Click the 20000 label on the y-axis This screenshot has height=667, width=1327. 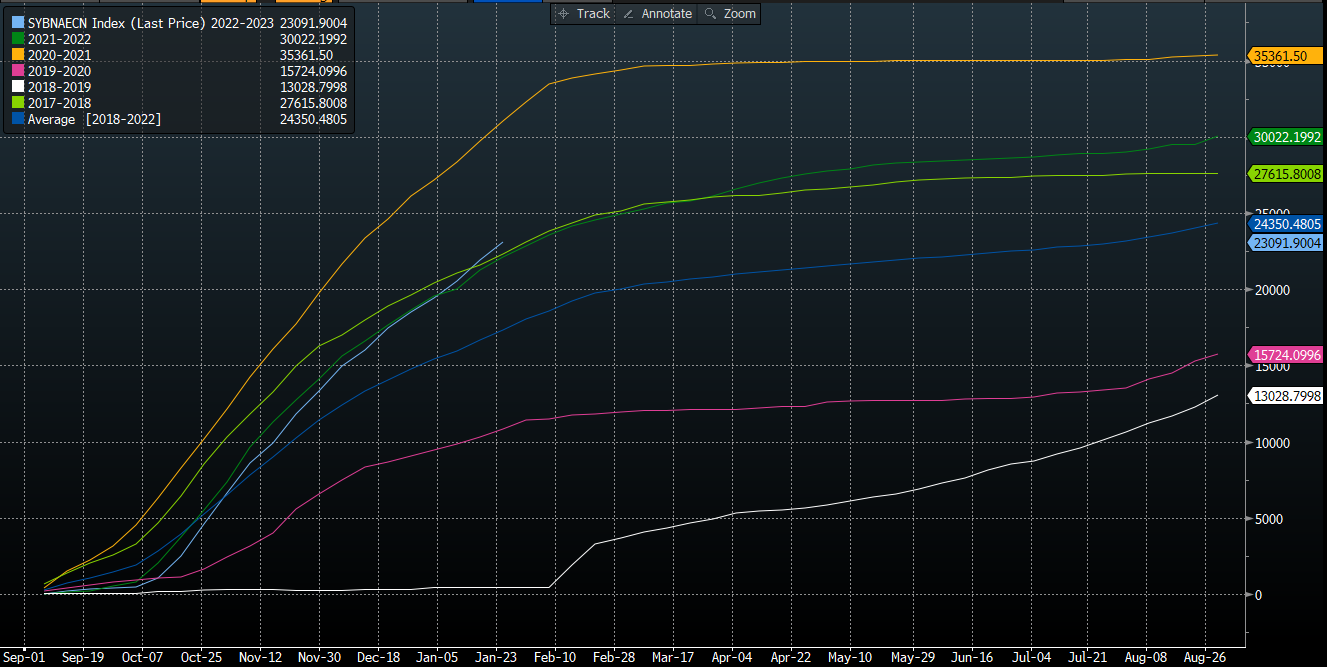coord(1268,290)
